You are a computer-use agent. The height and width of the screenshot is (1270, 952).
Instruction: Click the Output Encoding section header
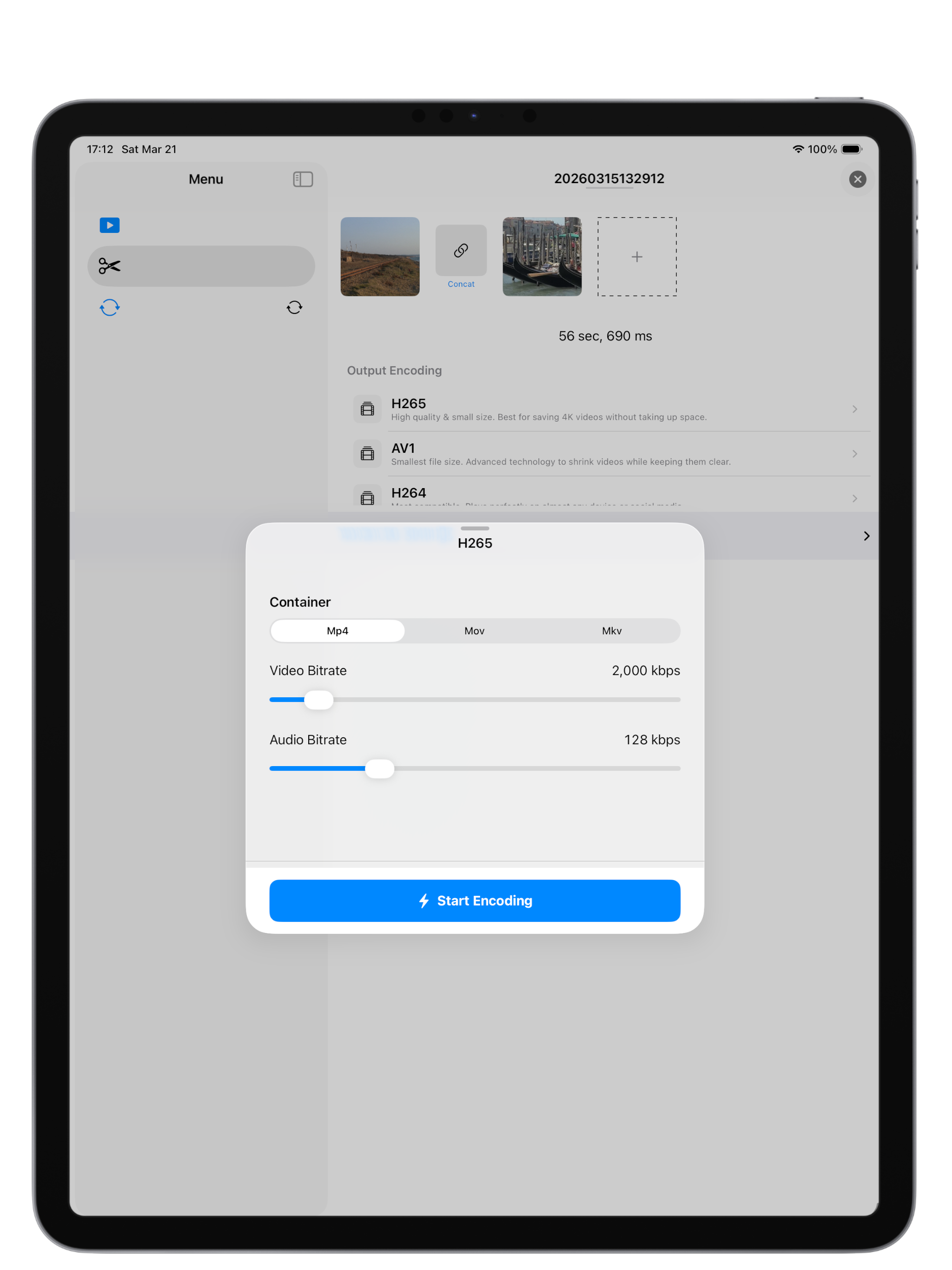pyautogui.click(x=395, y=371)
